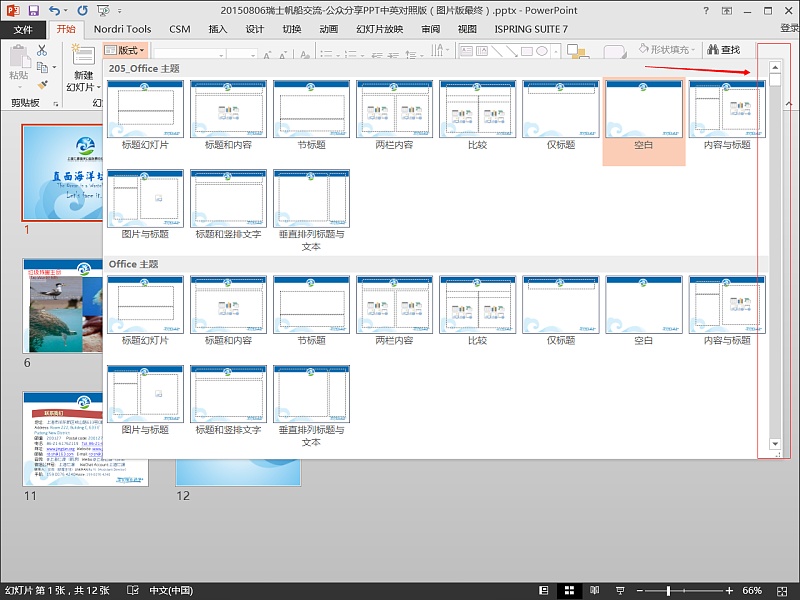Click the Find binoculars icon

(713, 49)
